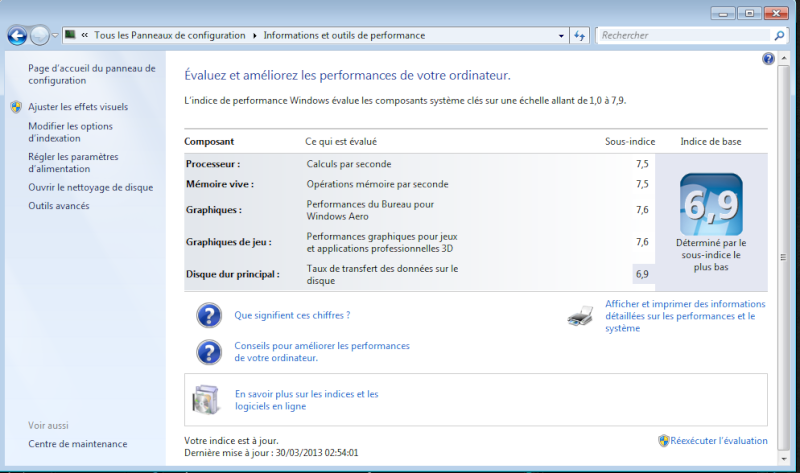Click the vertical scrollbar thumb

(784, 257)
